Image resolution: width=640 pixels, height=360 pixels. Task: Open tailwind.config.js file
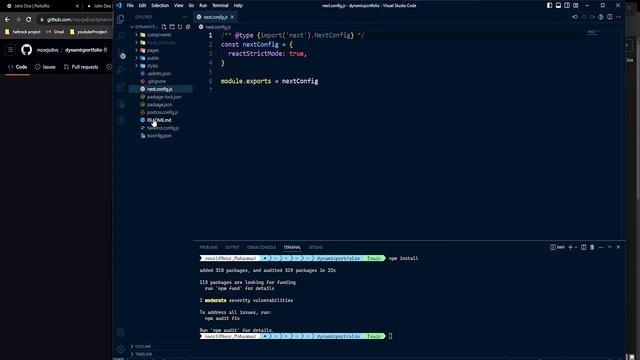(x=162, y=128)
